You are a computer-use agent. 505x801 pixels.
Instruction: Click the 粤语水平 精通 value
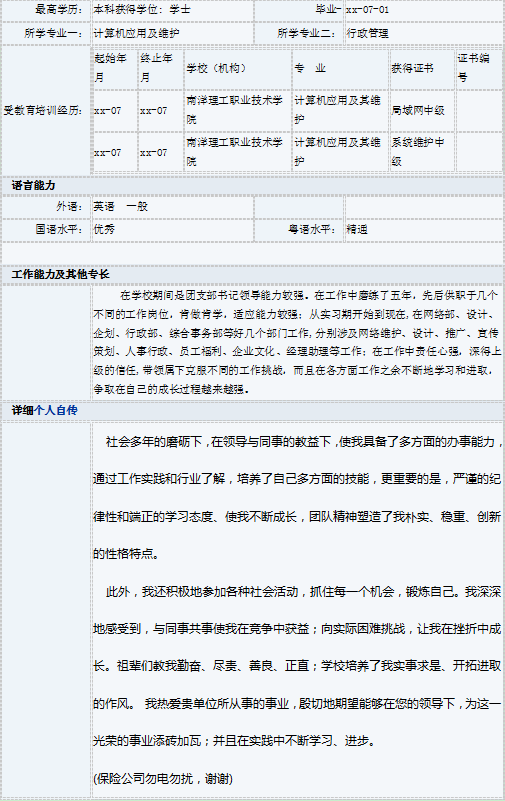[x=357, y=229]
